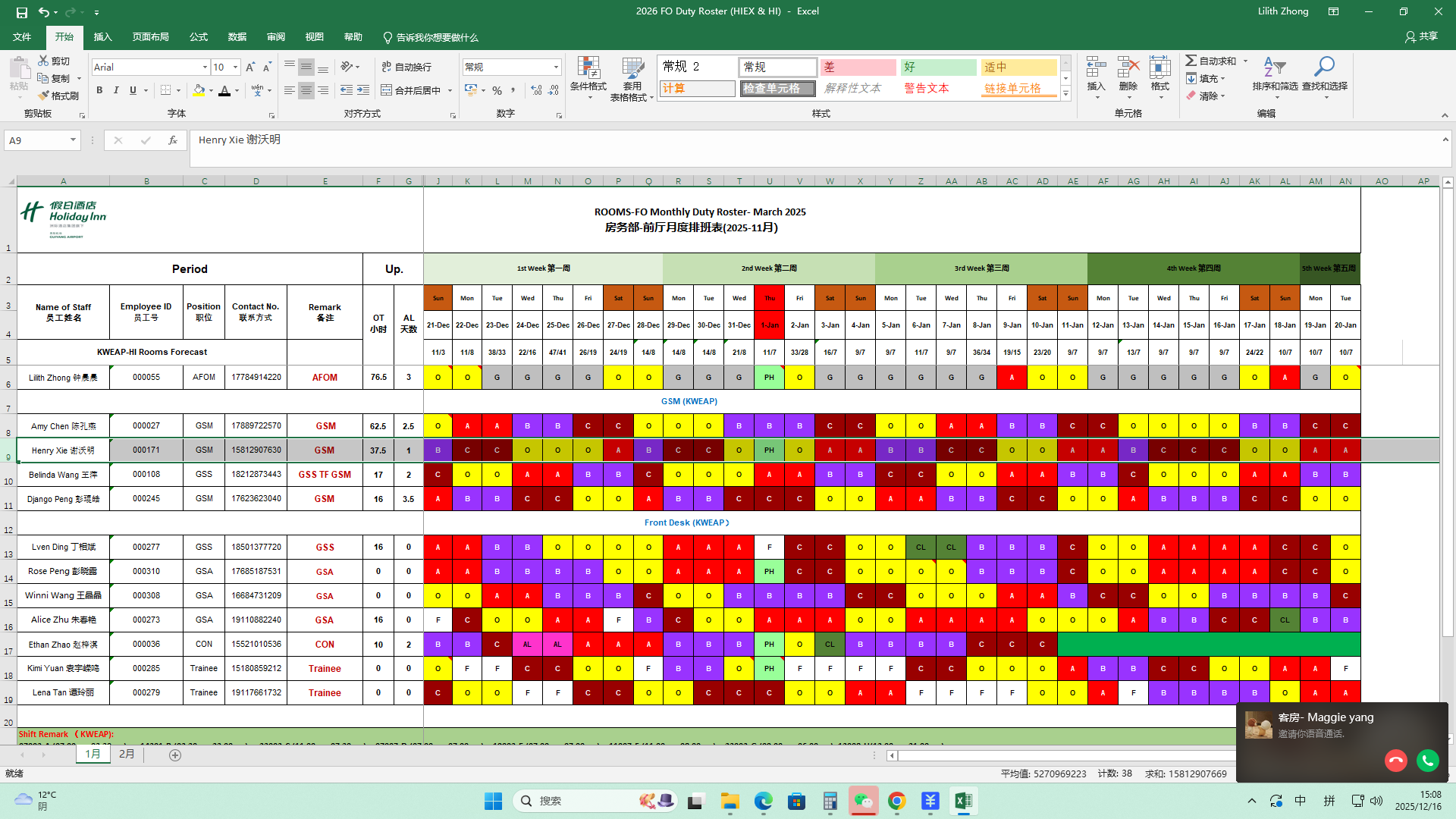Image resolution: width=1456 pixels, height=819 pixels.
Task: Toggle Bold formatting
Action: coord(99,90)
